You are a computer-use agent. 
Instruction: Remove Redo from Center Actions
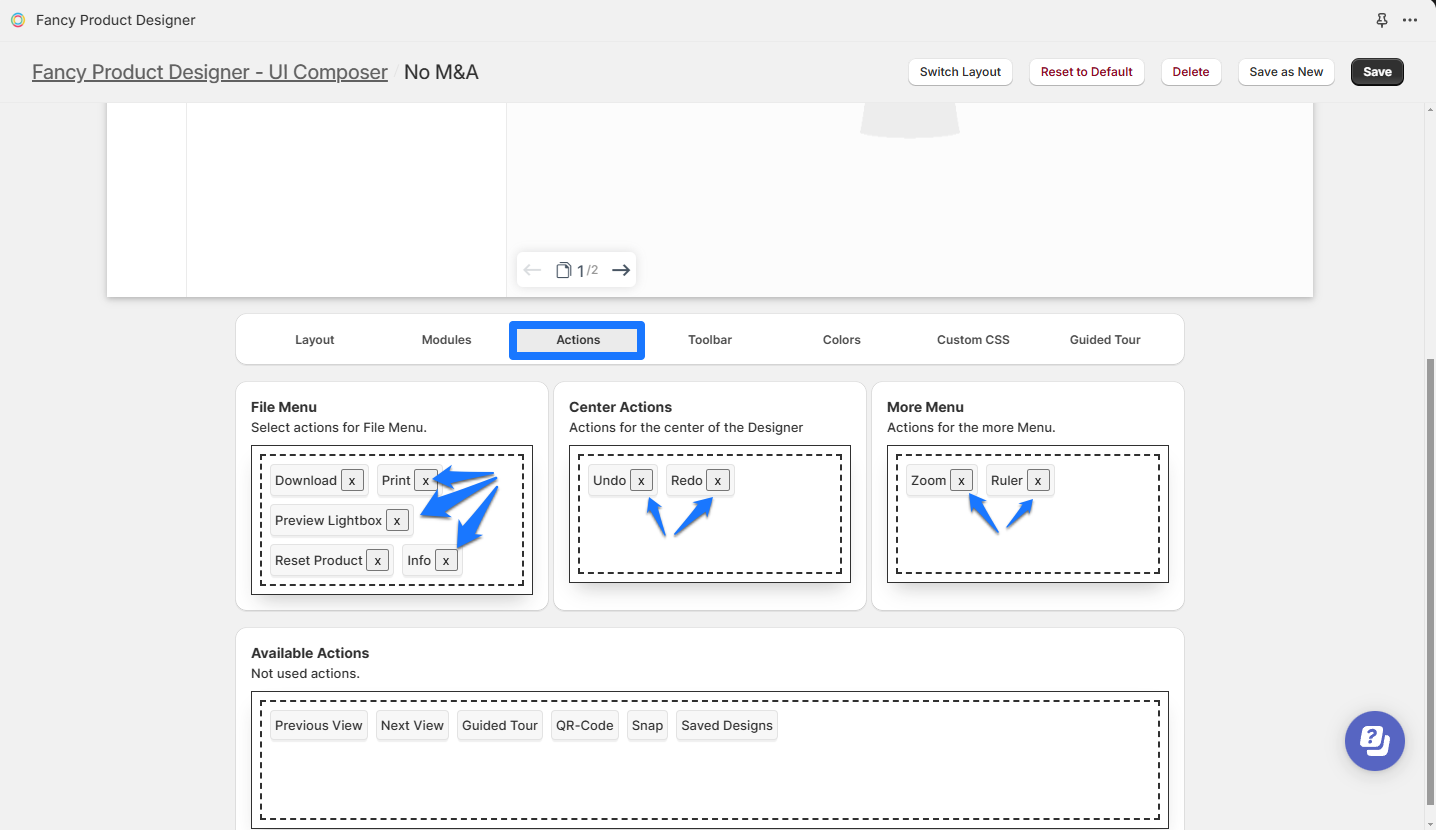(718, 481)
